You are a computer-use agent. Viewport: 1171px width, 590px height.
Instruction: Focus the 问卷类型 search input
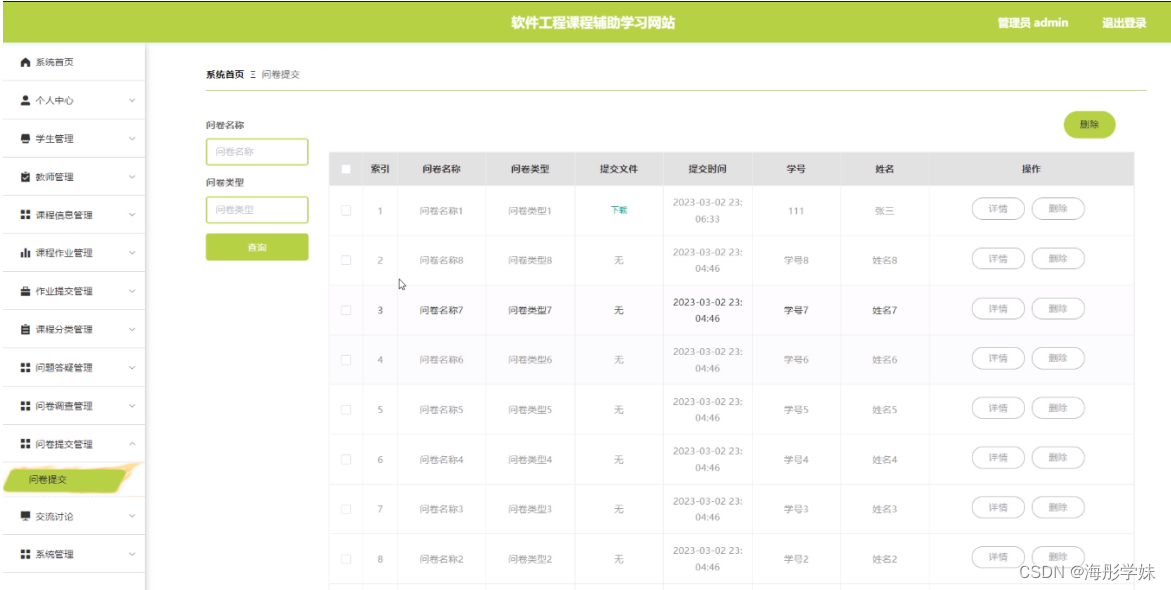(257, 210)
